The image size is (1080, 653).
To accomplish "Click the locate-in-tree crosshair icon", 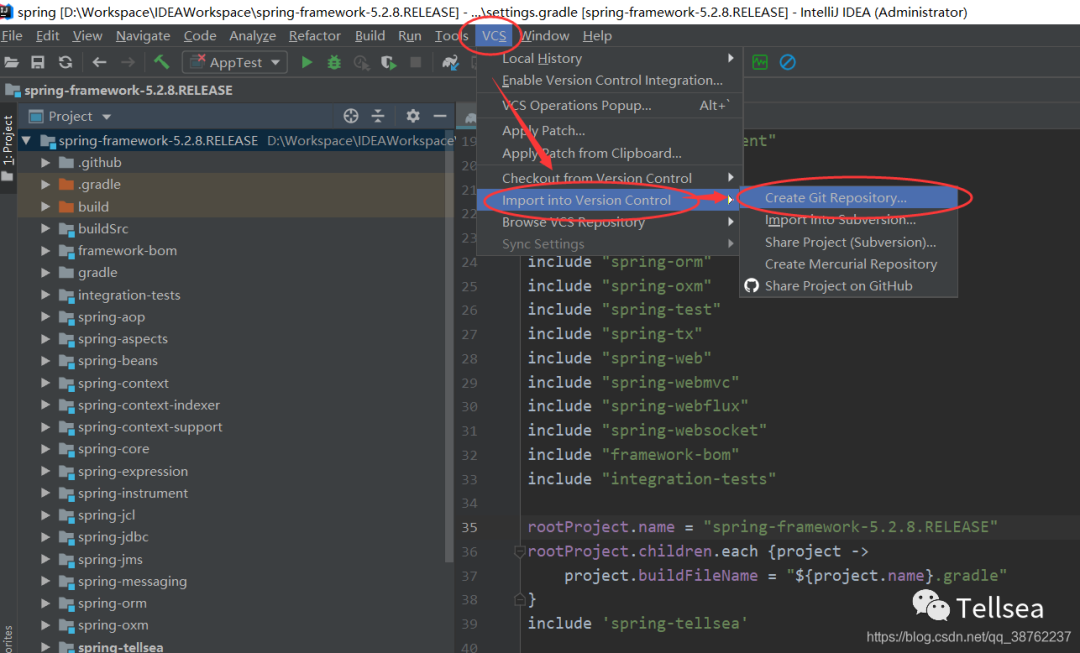I will pos(351,116).
